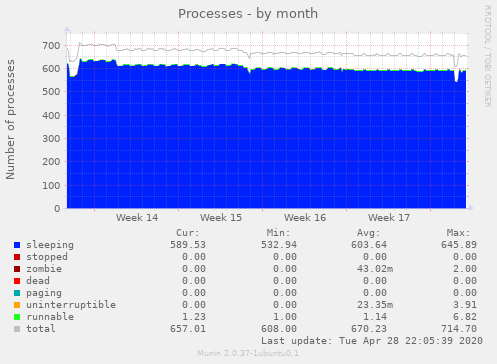Click the 'Week 16' axis label
497x364 pixels.
[305, 218]
